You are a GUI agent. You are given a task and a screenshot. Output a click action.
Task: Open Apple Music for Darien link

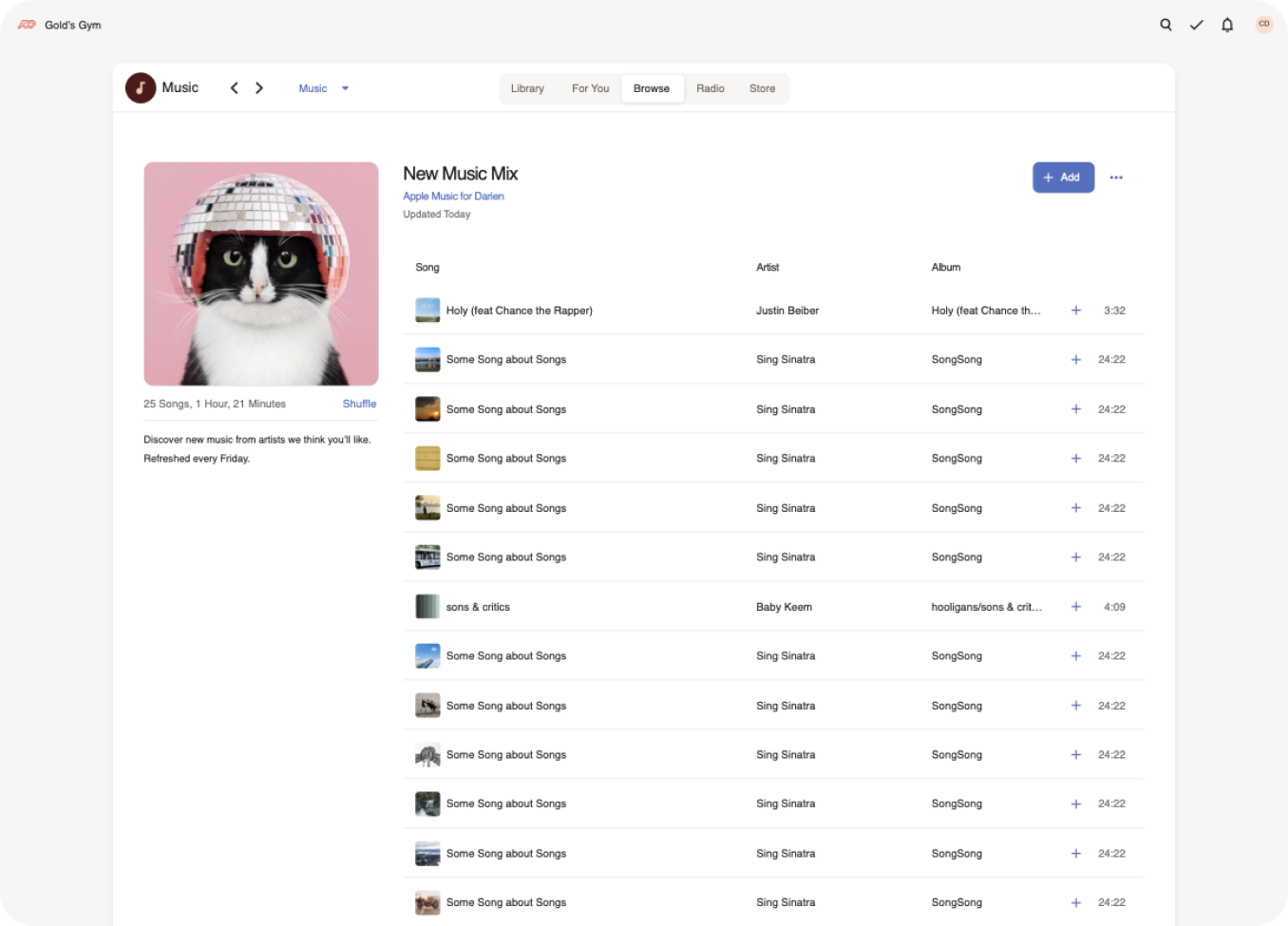tap(453, 197)
